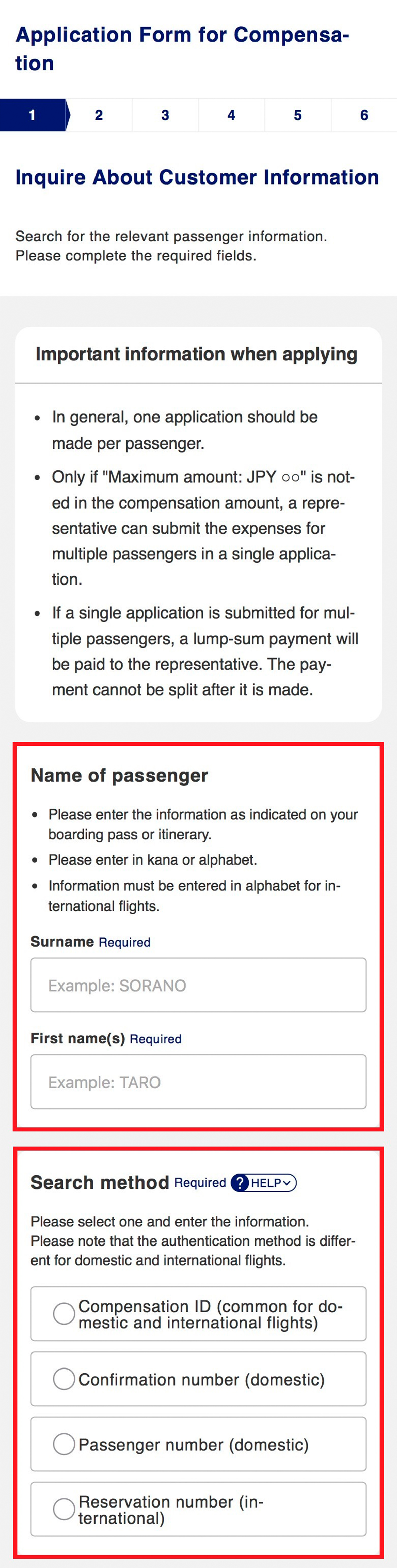
Task: Jump to step 2 in progress bar
Action: click(x=99, y=115)
